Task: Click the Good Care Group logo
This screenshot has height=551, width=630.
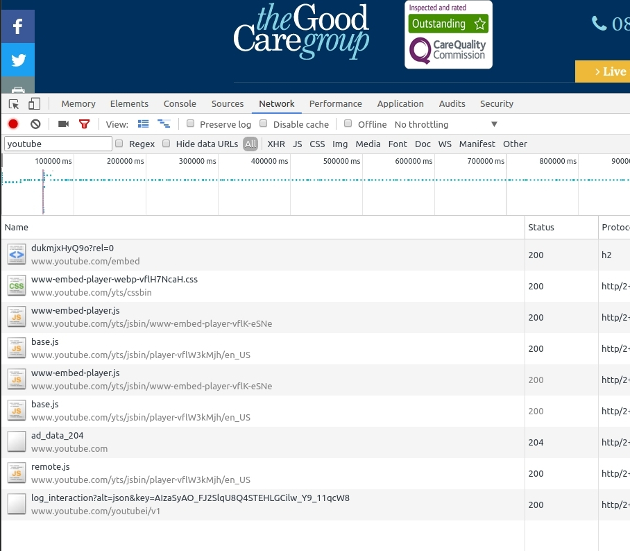Action: 301,32
